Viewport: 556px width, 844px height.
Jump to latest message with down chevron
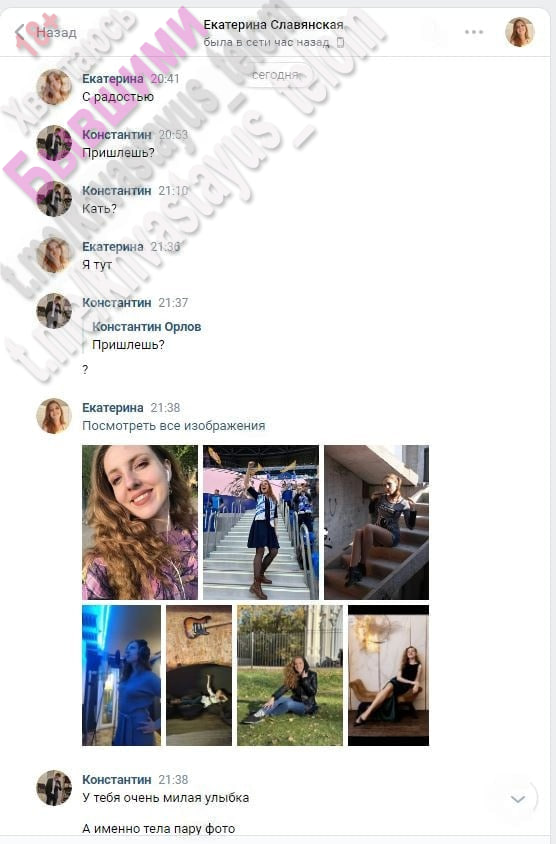coord(518,799)
